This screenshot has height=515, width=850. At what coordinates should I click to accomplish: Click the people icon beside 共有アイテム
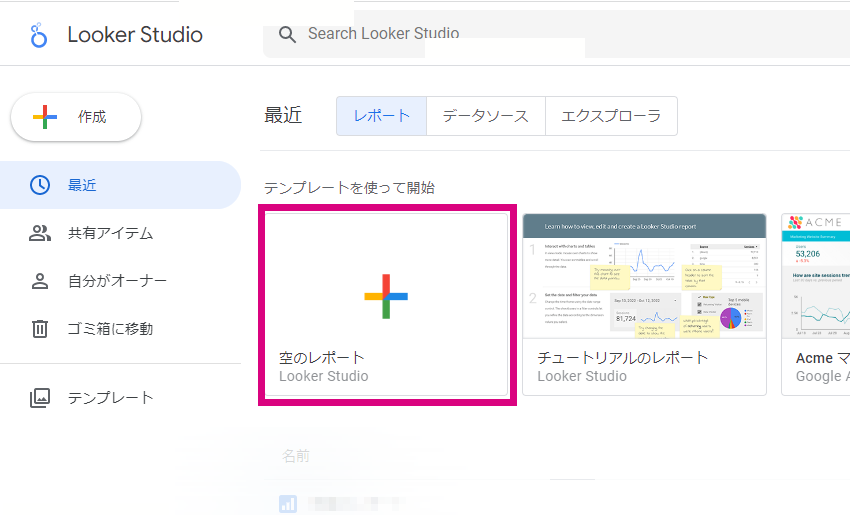[40, 233]
